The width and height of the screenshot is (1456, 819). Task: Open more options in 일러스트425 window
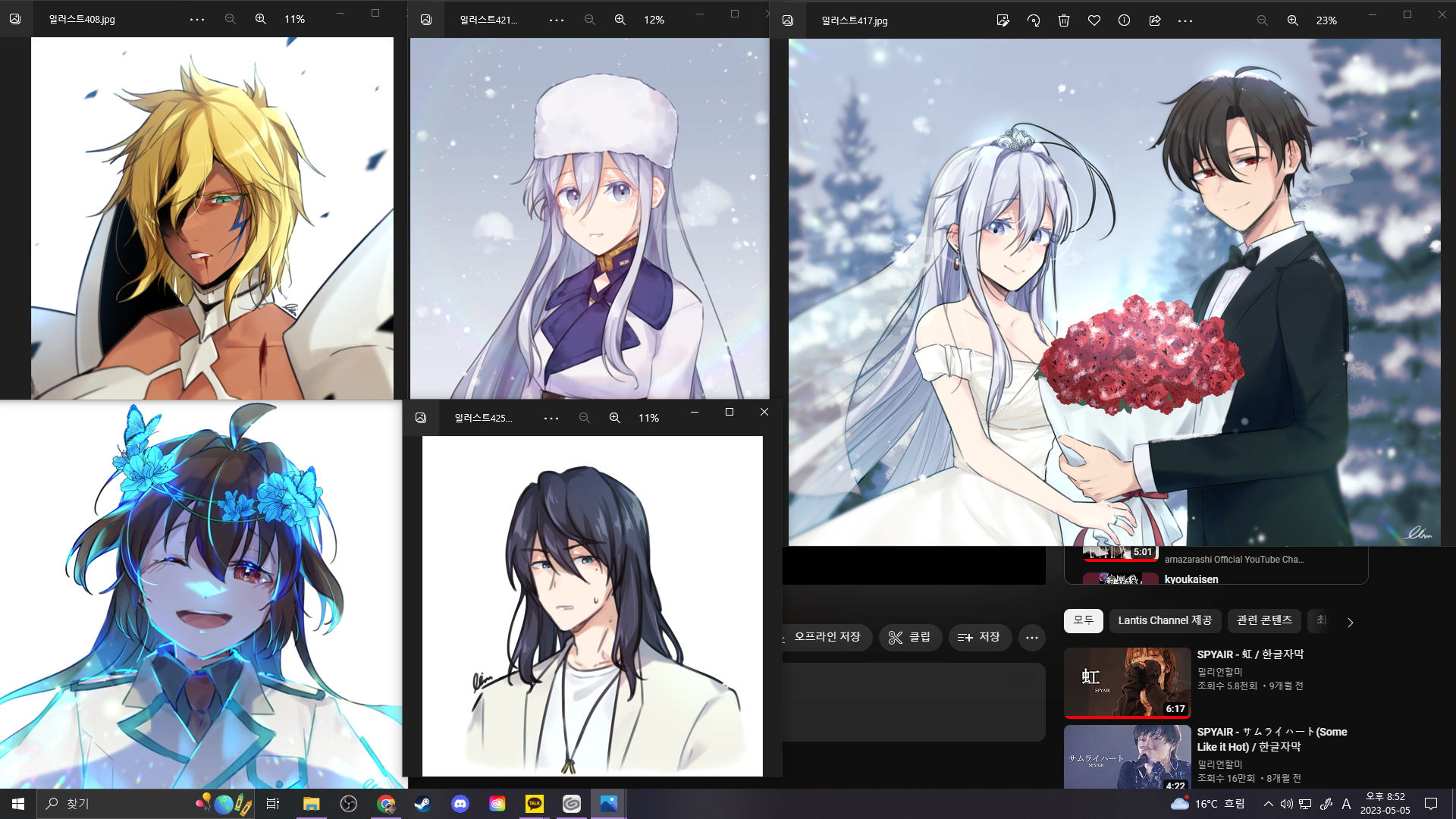click(x=551, y=418)
